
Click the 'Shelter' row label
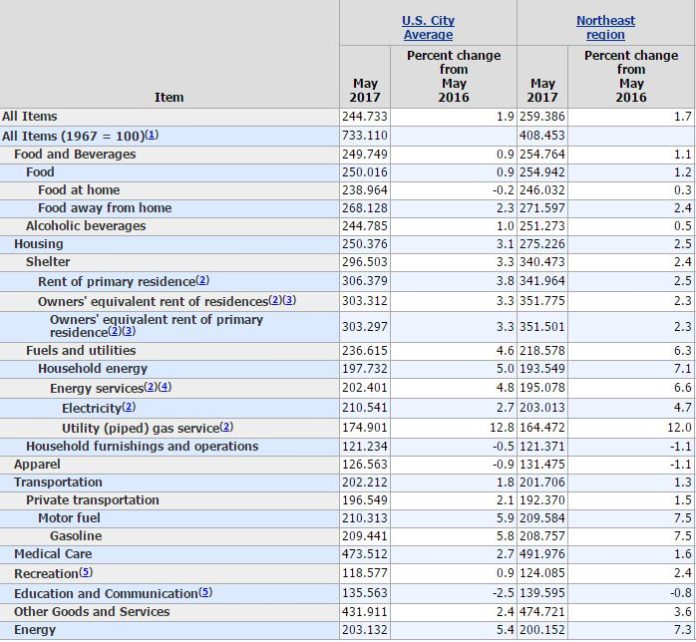[47, 262]
